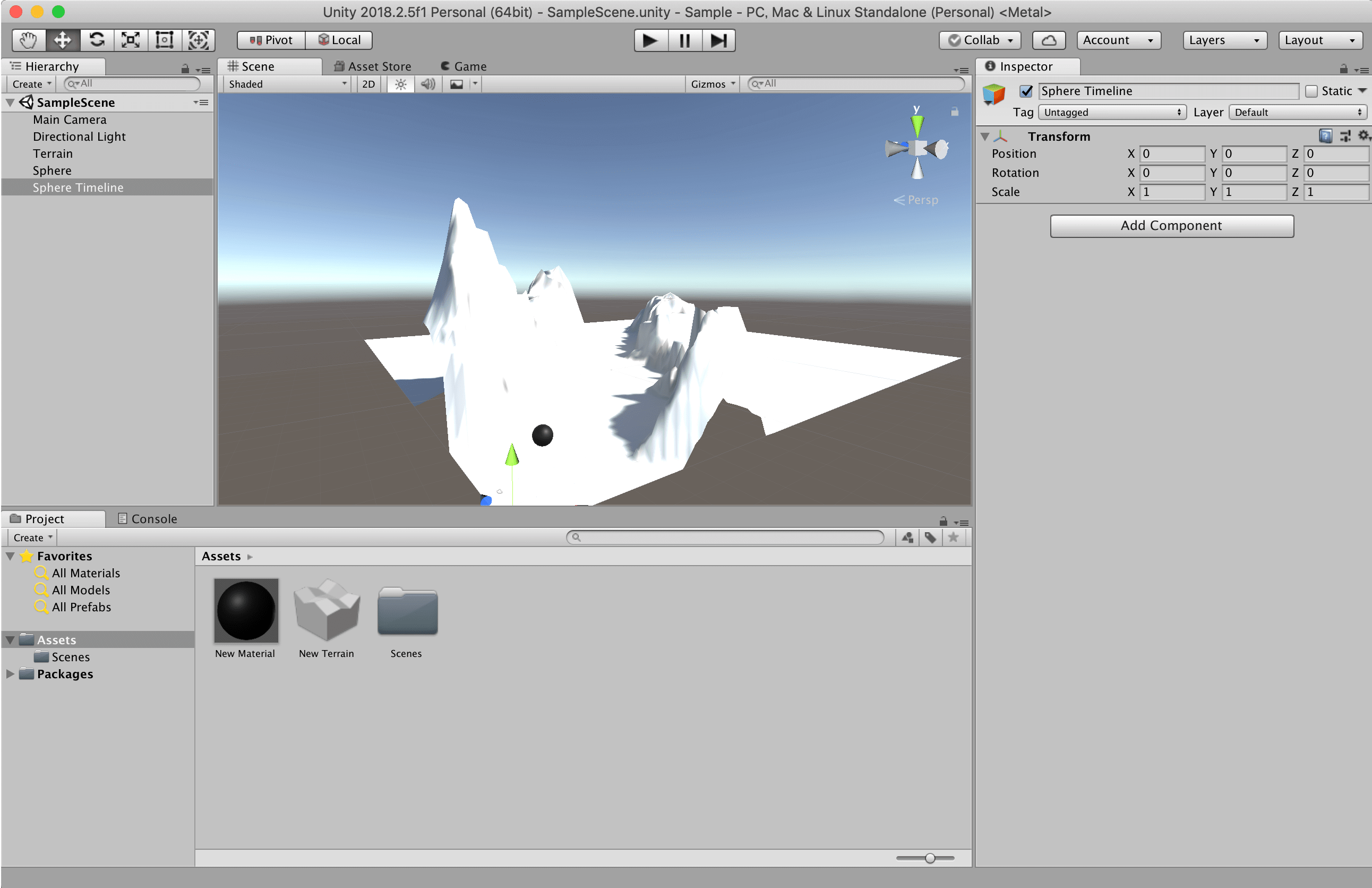Toggle Pivot handle position
The image size is (1372, 888).
(x=271, y=40)
